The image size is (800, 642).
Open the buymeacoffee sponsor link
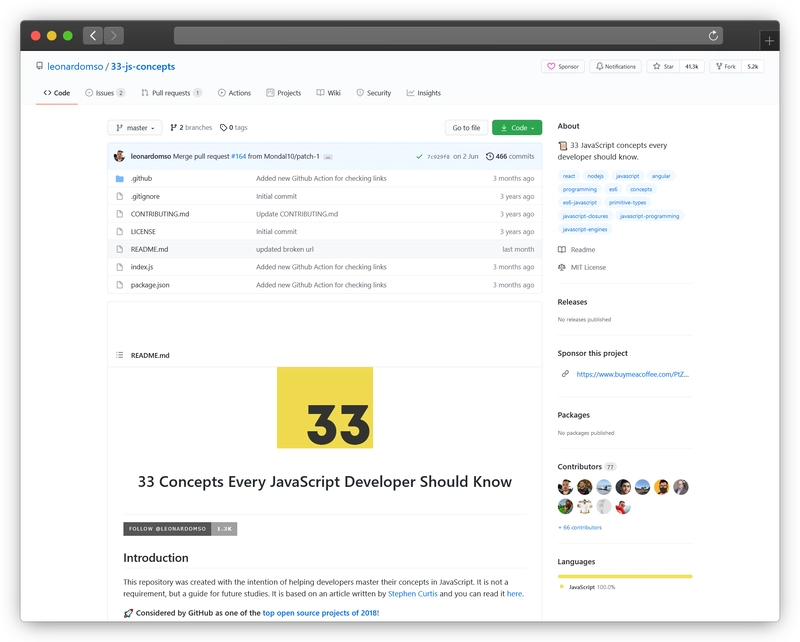[x=633, y=374]
